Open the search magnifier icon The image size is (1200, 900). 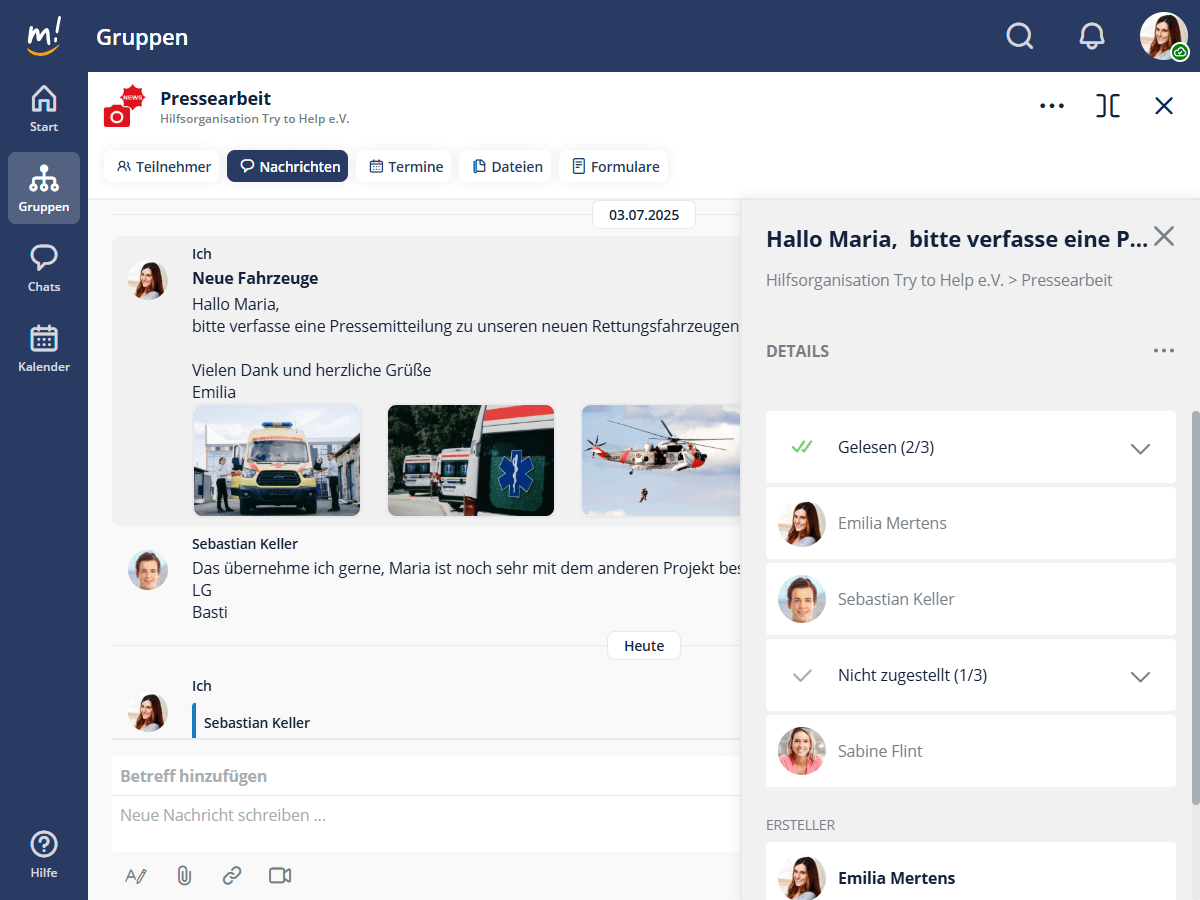tap(1019, 36)
